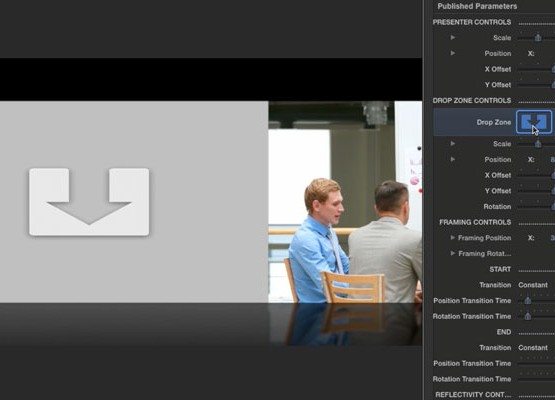Click the presenter video of two men
Image resolution: width=555 pixels, height=400 pixels.
click(x=345, y=202)
